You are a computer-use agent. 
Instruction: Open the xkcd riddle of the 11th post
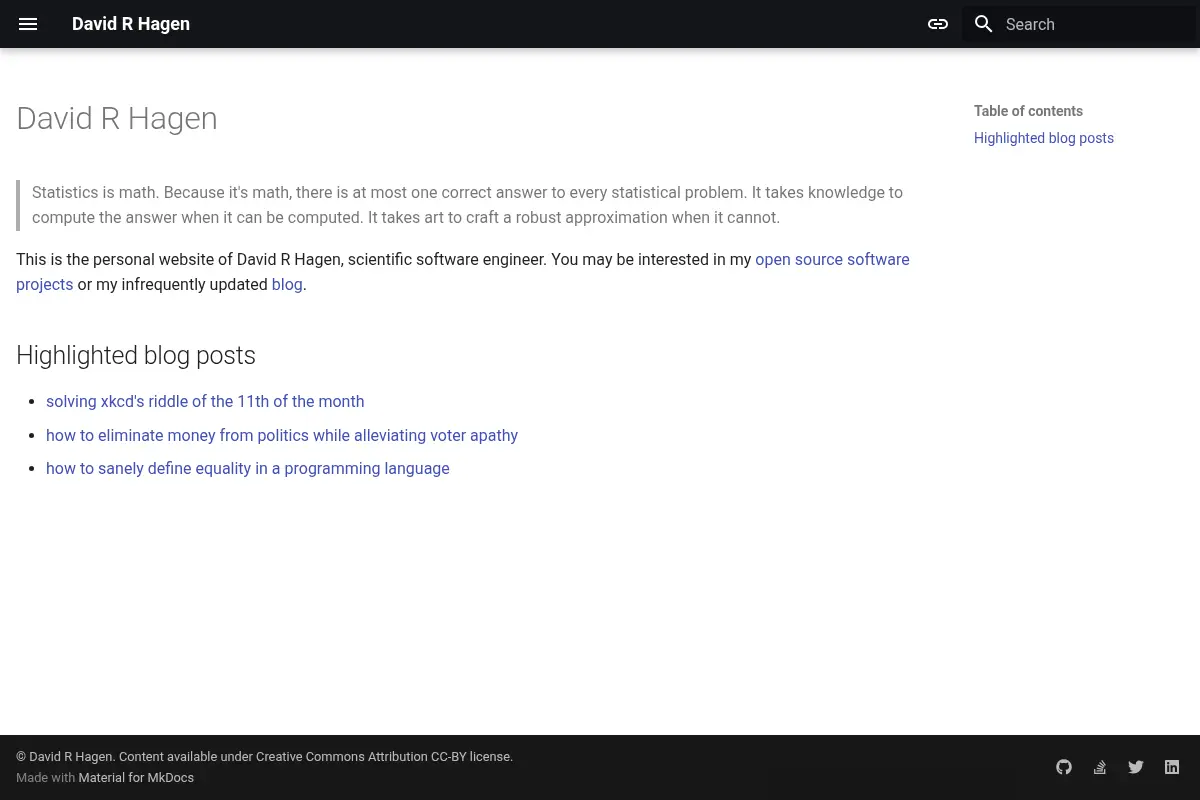click(x=205, y=401)
